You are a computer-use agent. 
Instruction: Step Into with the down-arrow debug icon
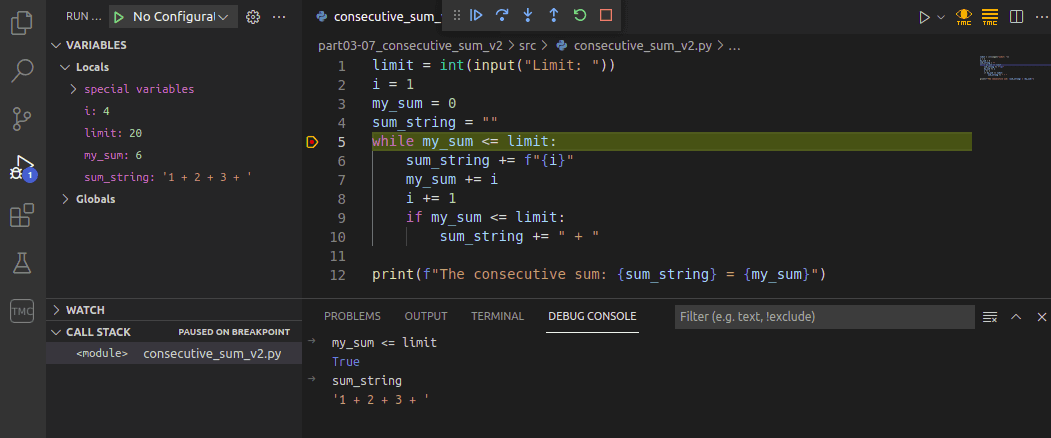coord(528,15)
